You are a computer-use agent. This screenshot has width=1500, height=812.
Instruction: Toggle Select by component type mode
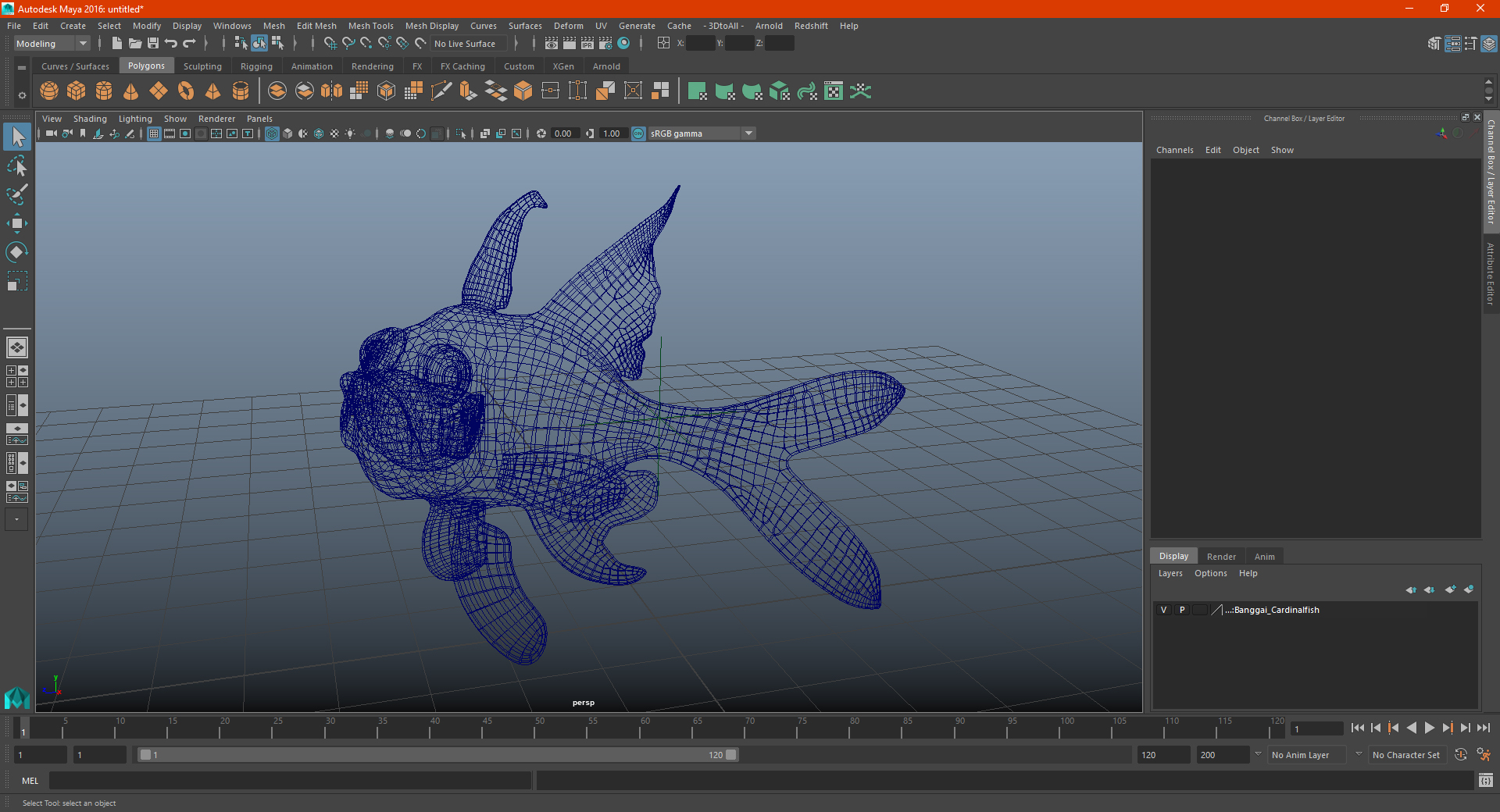tap(277, 44)
